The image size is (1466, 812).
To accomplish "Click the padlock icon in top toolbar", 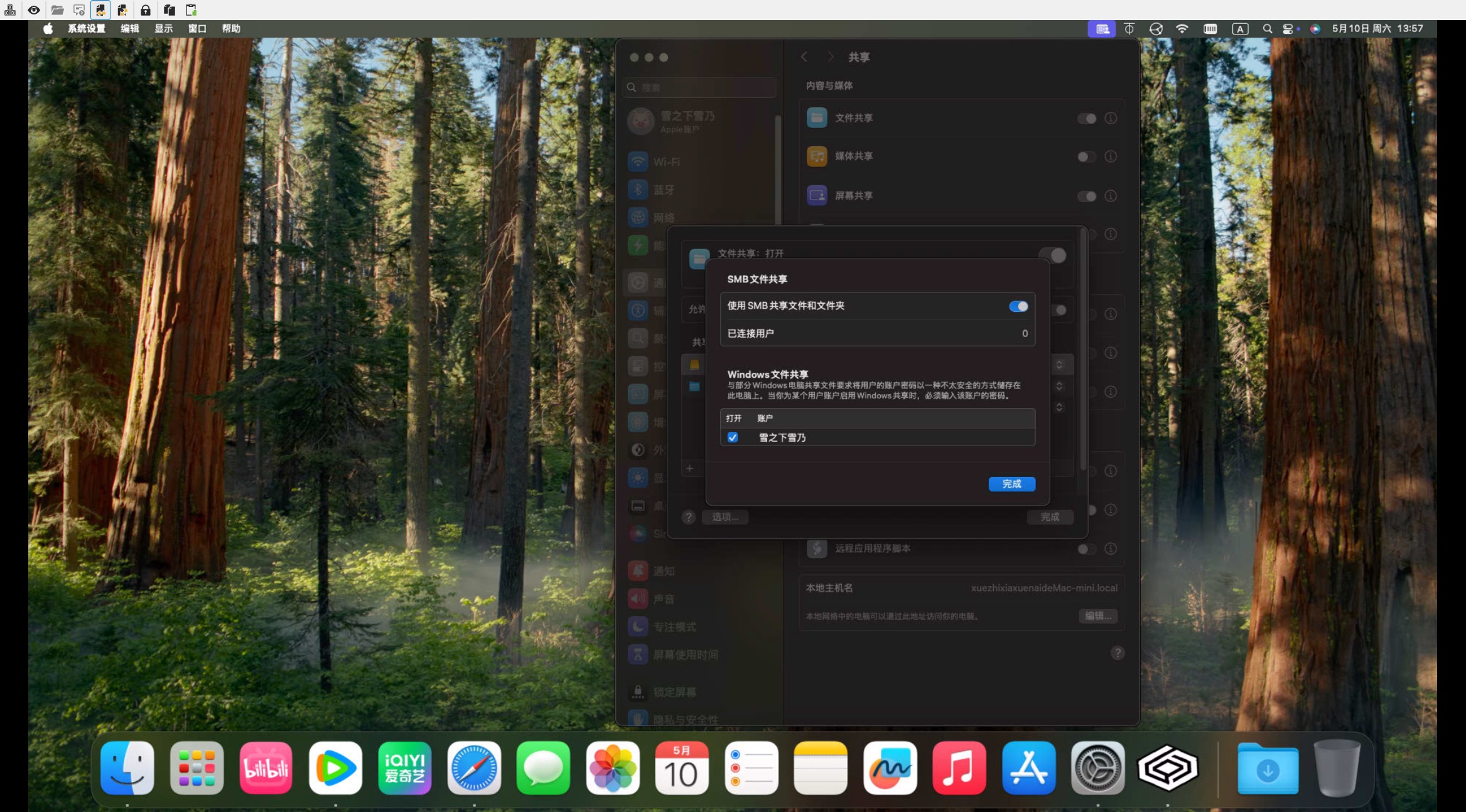I will [146, 10].
